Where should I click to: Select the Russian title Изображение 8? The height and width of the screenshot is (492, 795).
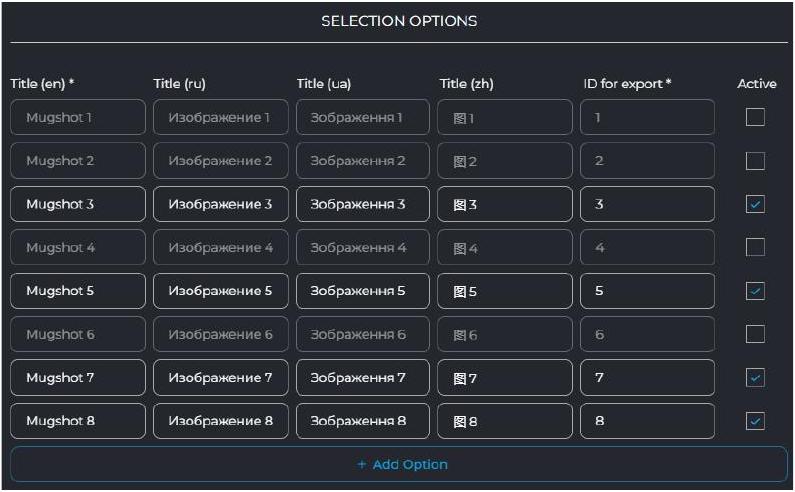pyautogui.click(x=221, y=421)
